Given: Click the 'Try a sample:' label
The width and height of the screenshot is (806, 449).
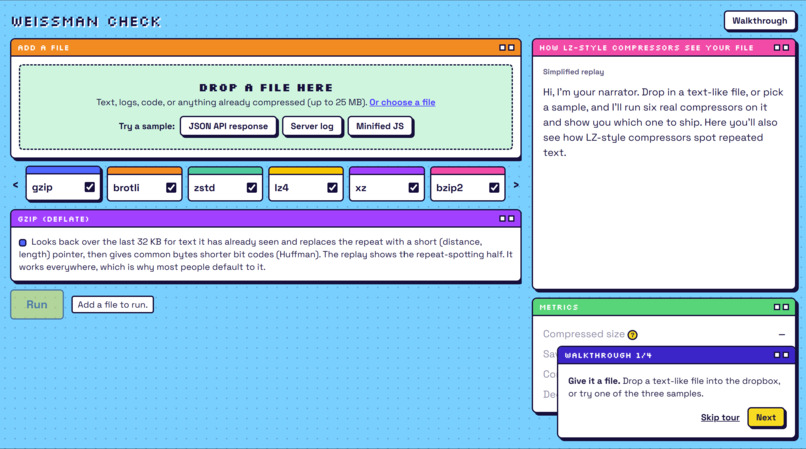Looking at the screenshot, I should click(x=146, y=126).
